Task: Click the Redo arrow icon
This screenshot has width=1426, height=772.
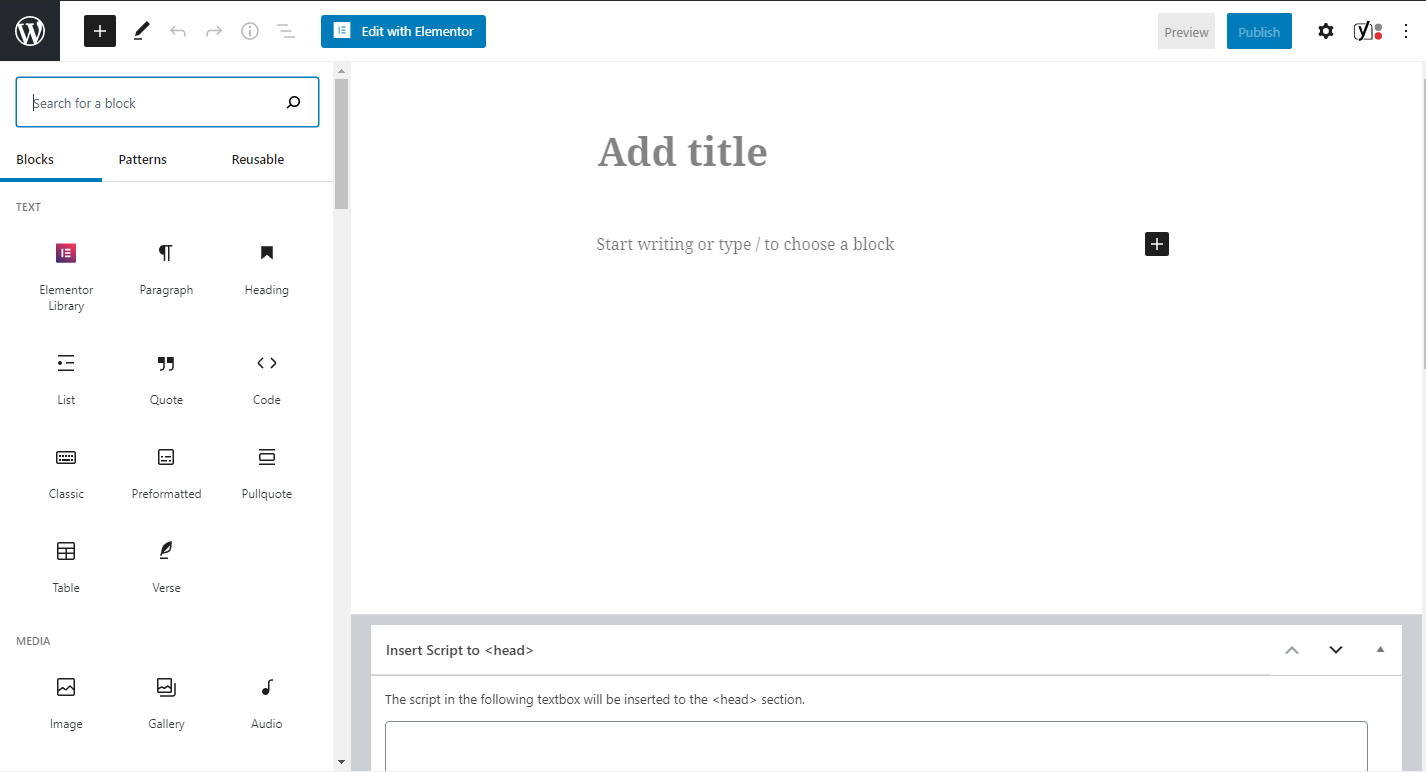Action: (x=214, y=31)
